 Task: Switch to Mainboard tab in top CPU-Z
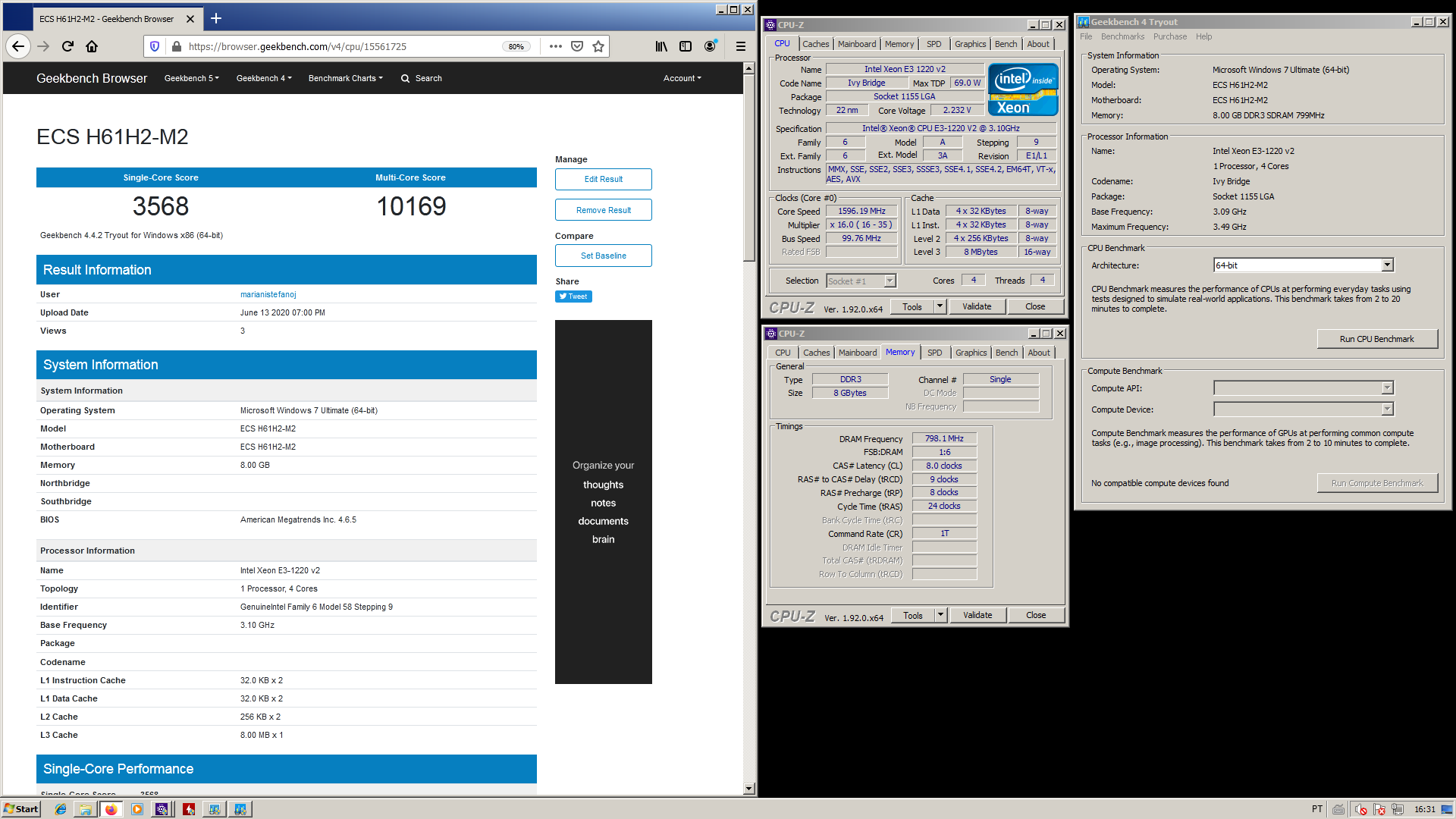click(857, 44)
